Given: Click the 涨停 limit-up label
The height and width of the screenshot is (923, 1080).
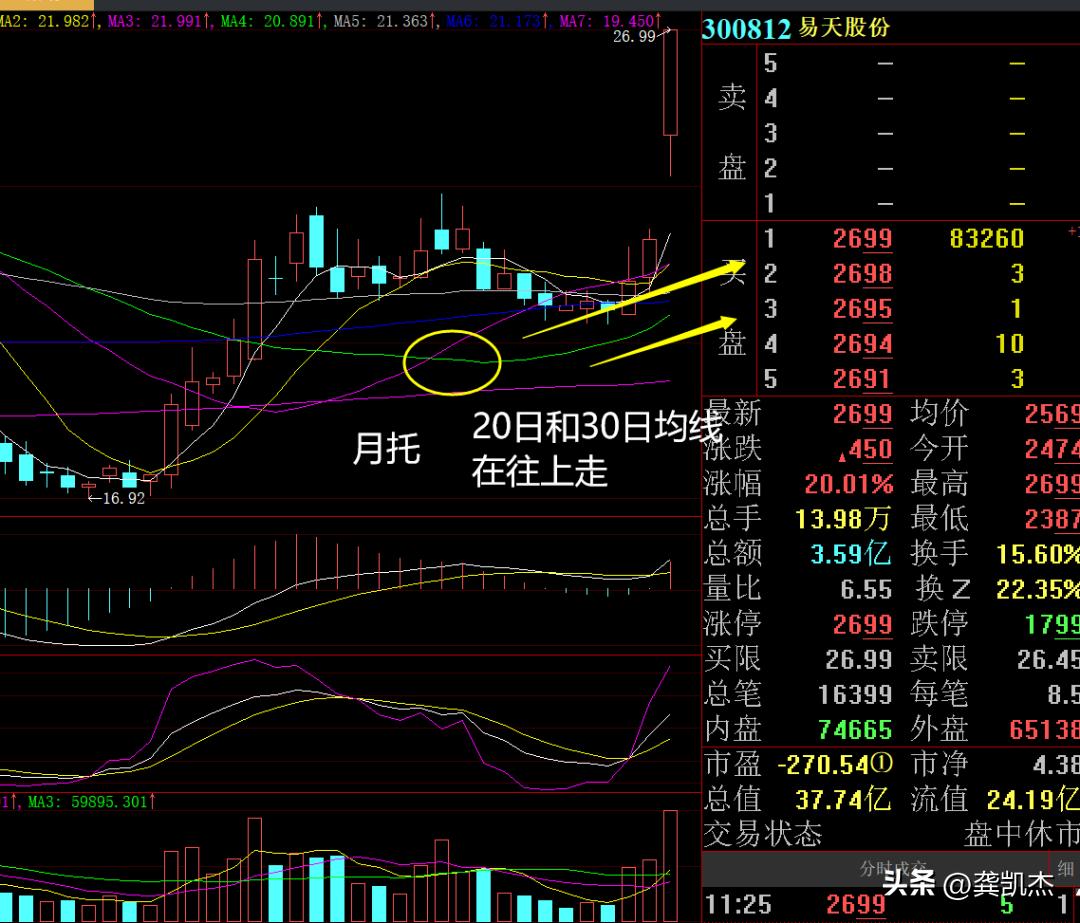Looking at the screenshot, I should pyautogui.click(x=733, y=623).
